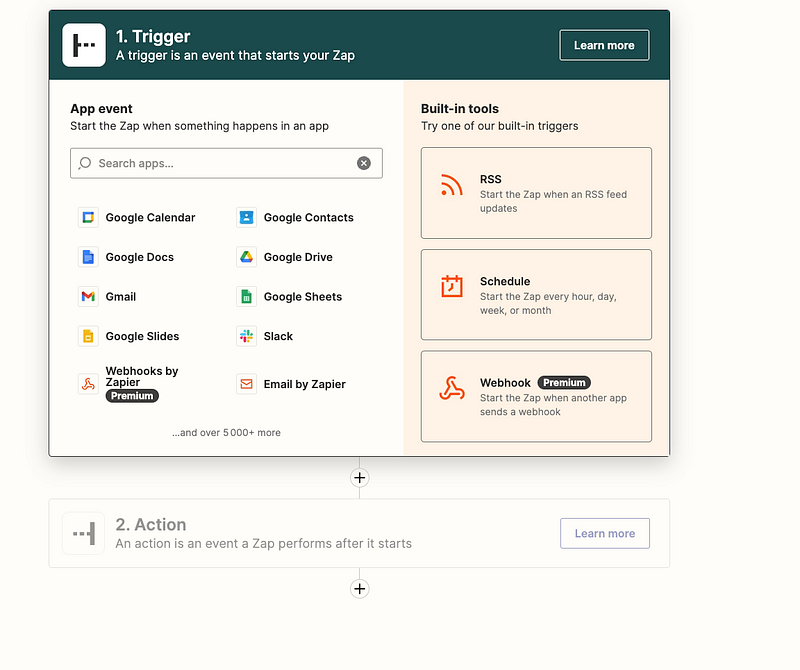Viewport: 800px width, 670px height.
Task: Choose Google Slides app label
Action: tap(142, 336)
